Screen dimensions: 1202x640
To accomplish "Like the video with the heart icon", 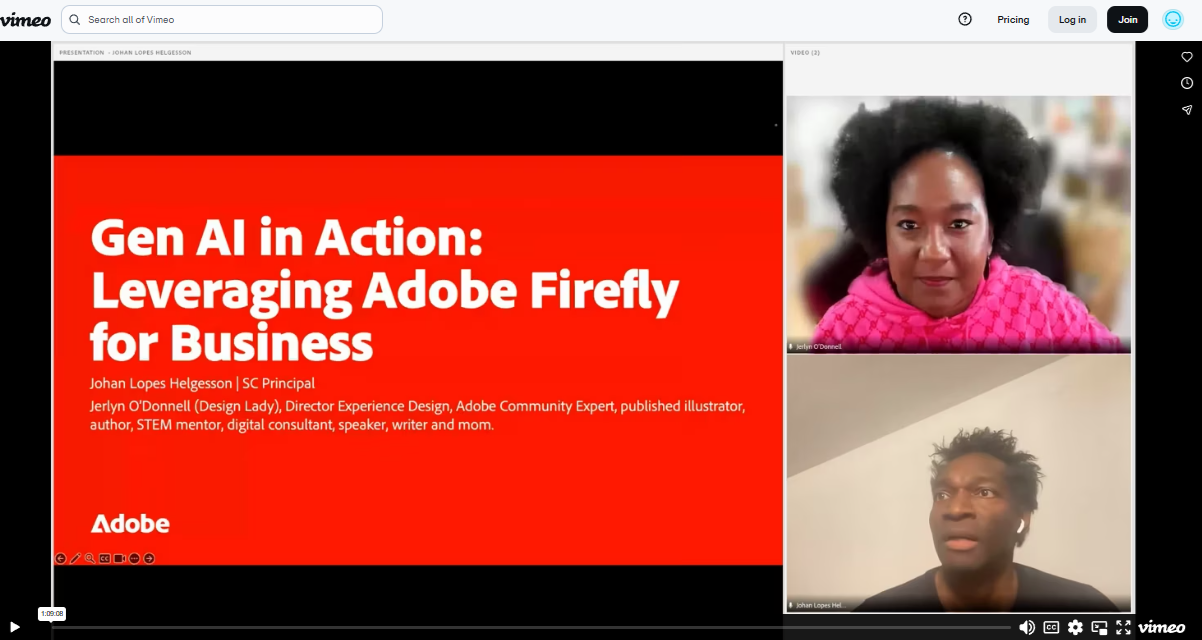I will [1187, 57].
